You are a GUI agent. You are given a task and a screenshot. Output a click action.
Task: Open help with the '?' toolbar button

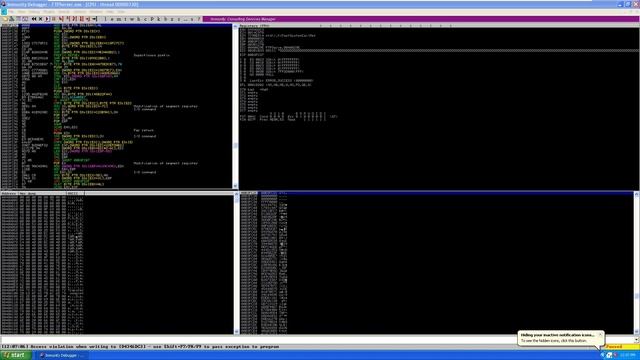pyautogui.click(x=199, y=19)
